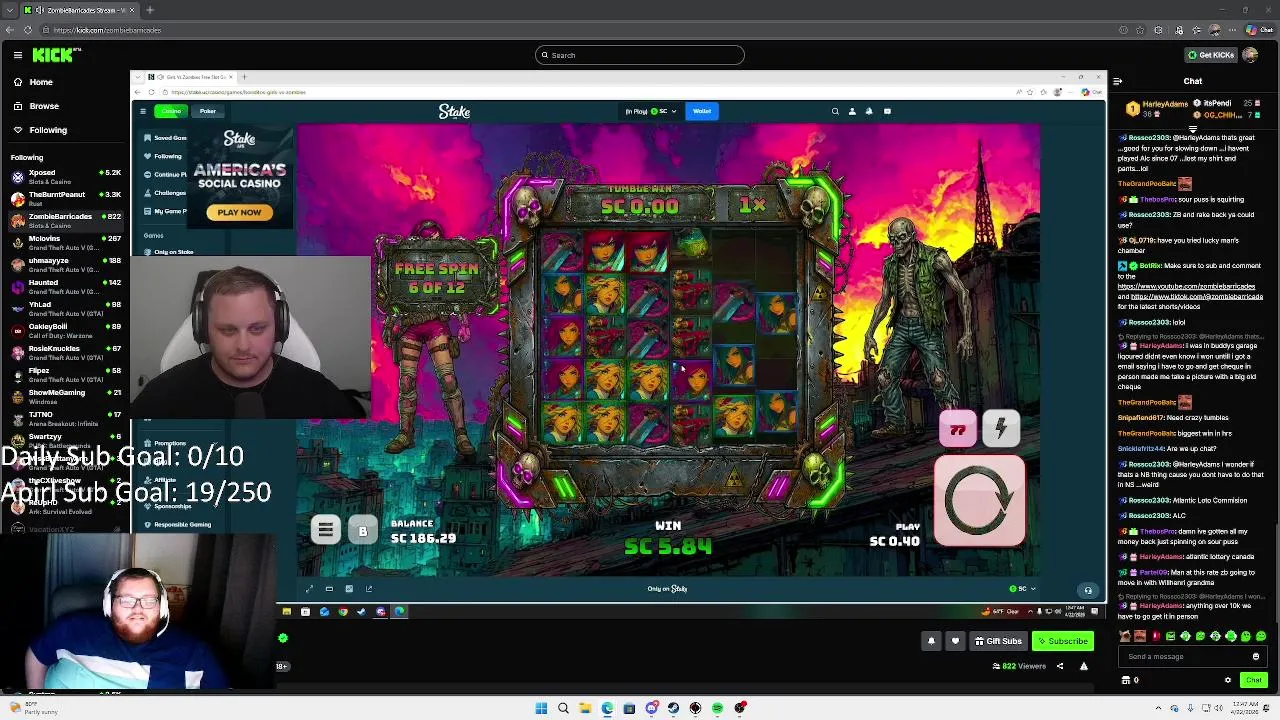The height and width of the screenshot is (720, 1280).
Task: Open inner browser new tab plus
Action: [244, 77]
